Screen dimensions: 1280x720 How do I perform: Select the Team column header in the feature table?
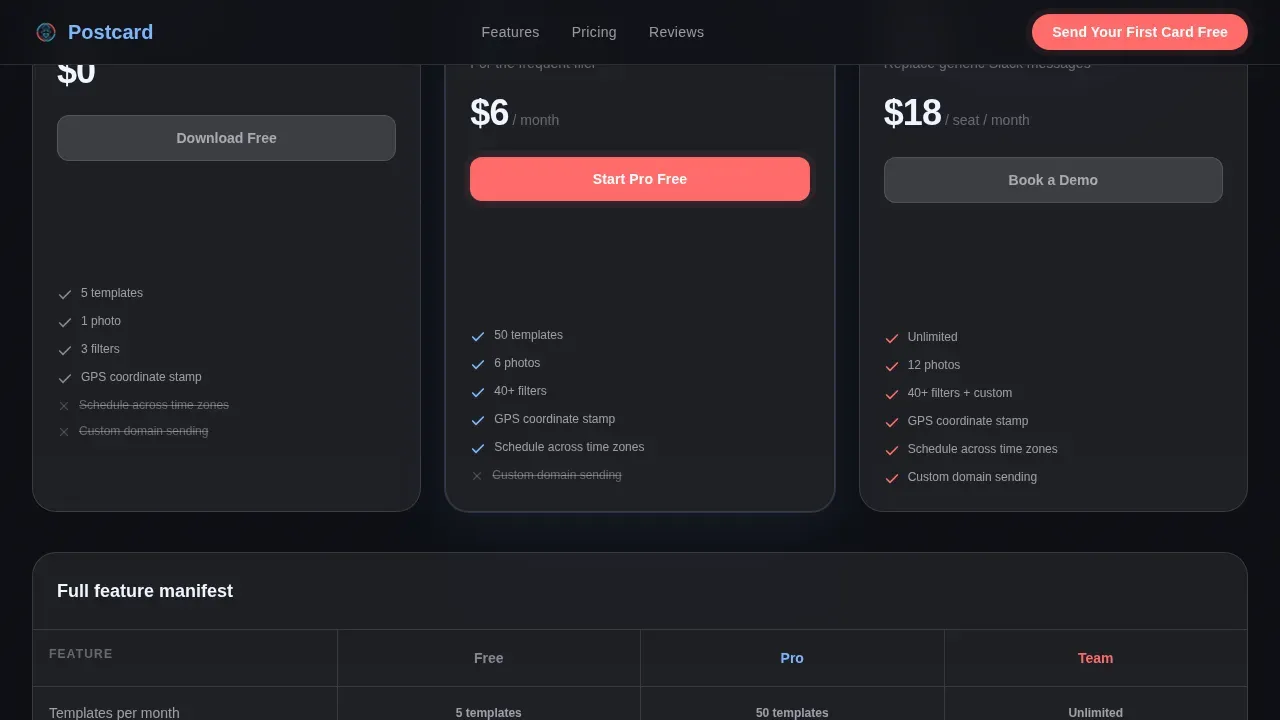pyautogui.click(x=1096, y=658)
